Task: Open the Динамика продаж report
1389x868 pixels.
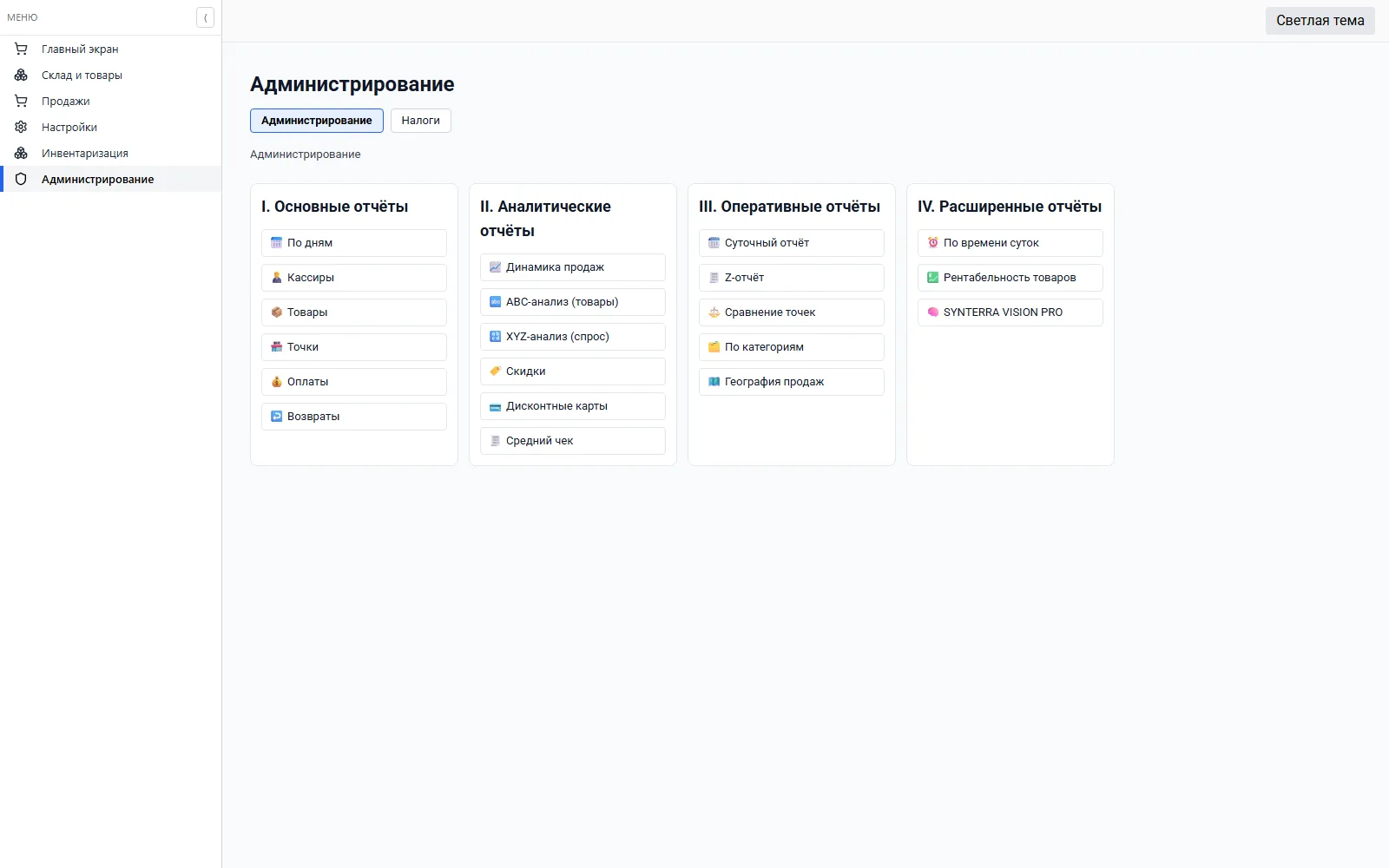Action: coord(573,267)
